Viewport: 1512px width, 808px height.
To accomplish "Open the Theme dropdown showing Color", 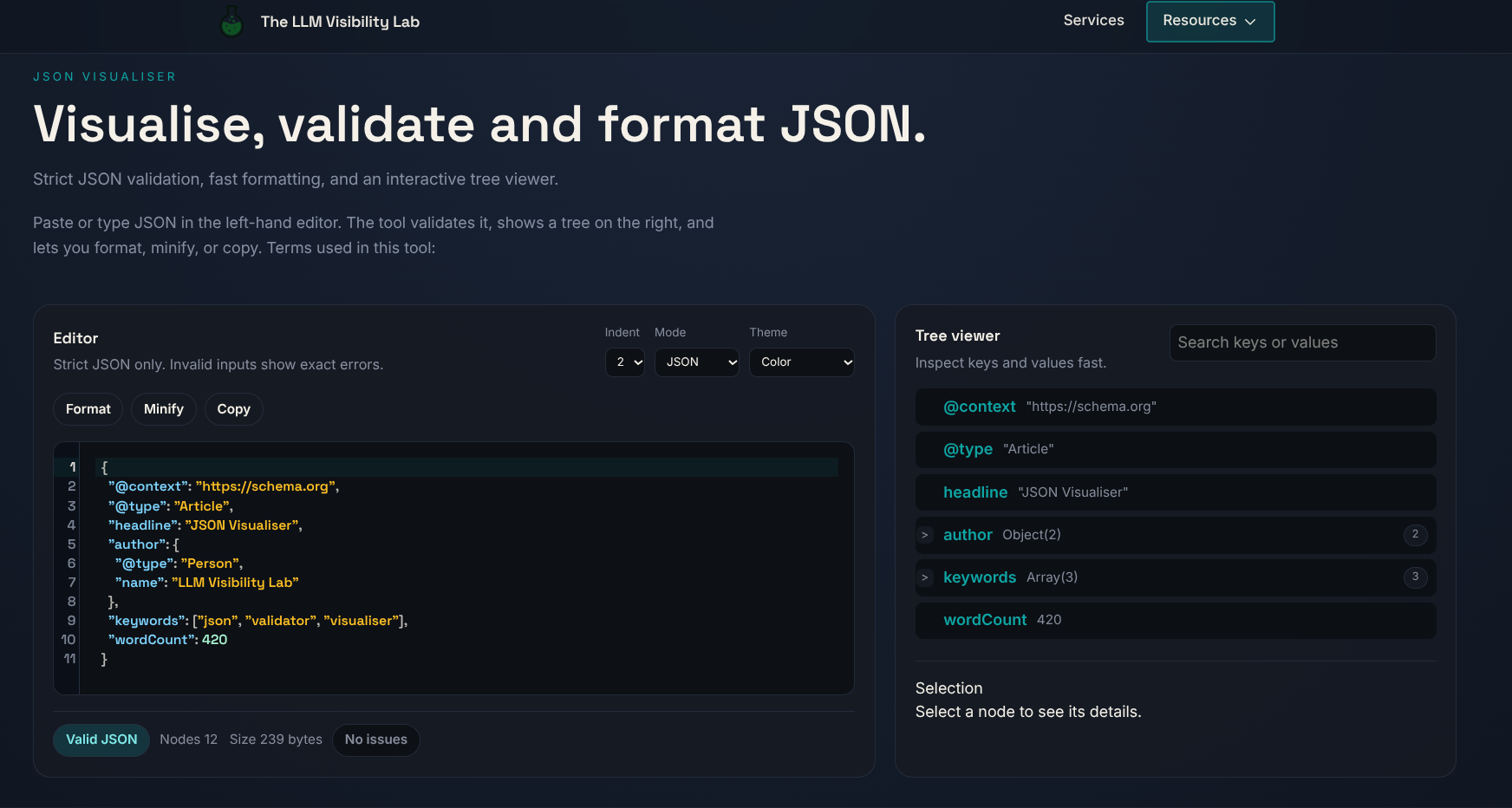I will coord(801,362).
